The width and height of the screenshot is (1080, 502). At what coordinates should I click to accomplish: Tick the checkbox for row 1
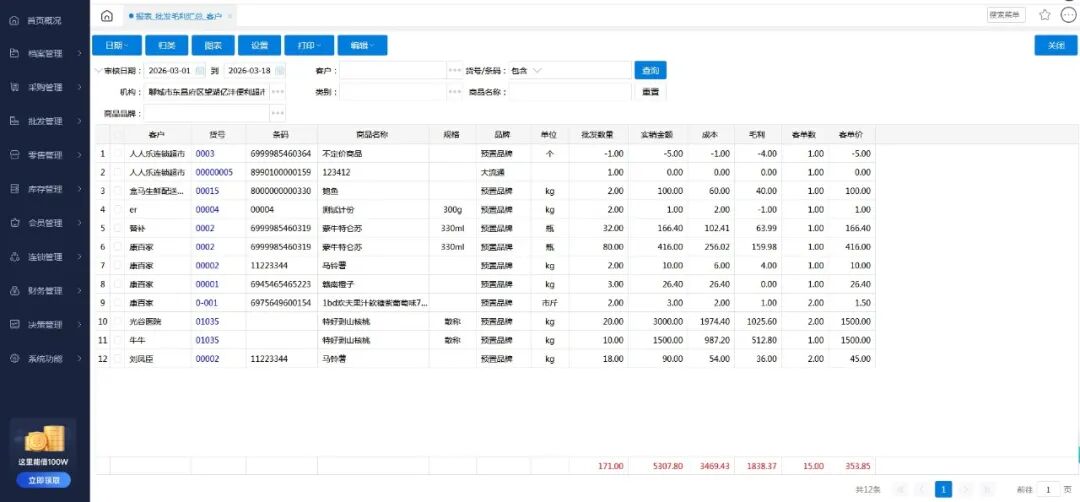click(119, 154)
